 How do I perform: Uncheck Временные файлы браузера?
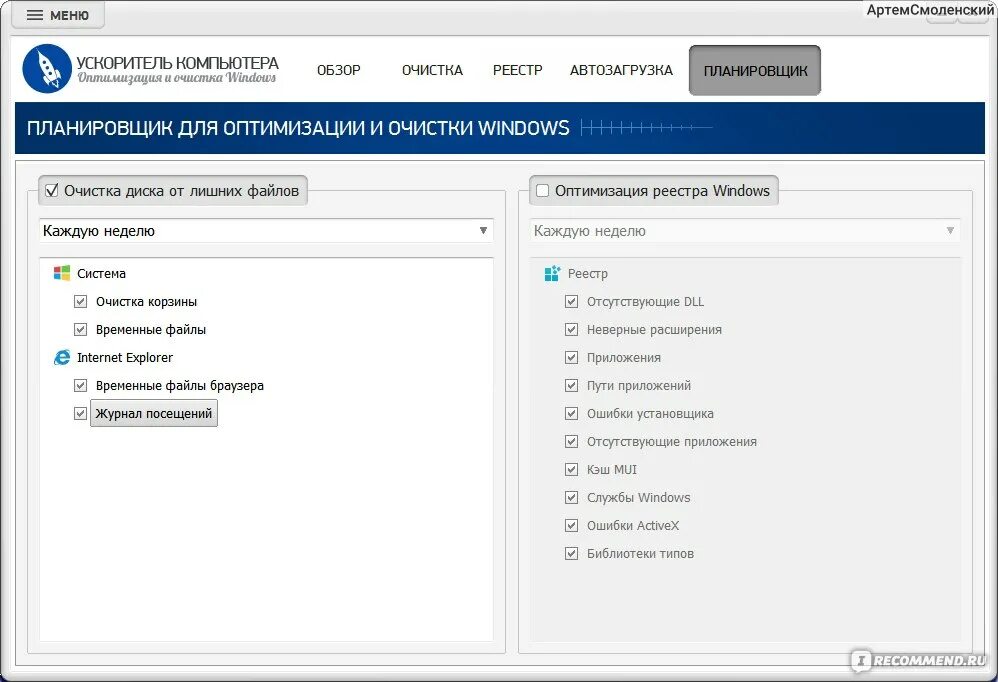80,386
